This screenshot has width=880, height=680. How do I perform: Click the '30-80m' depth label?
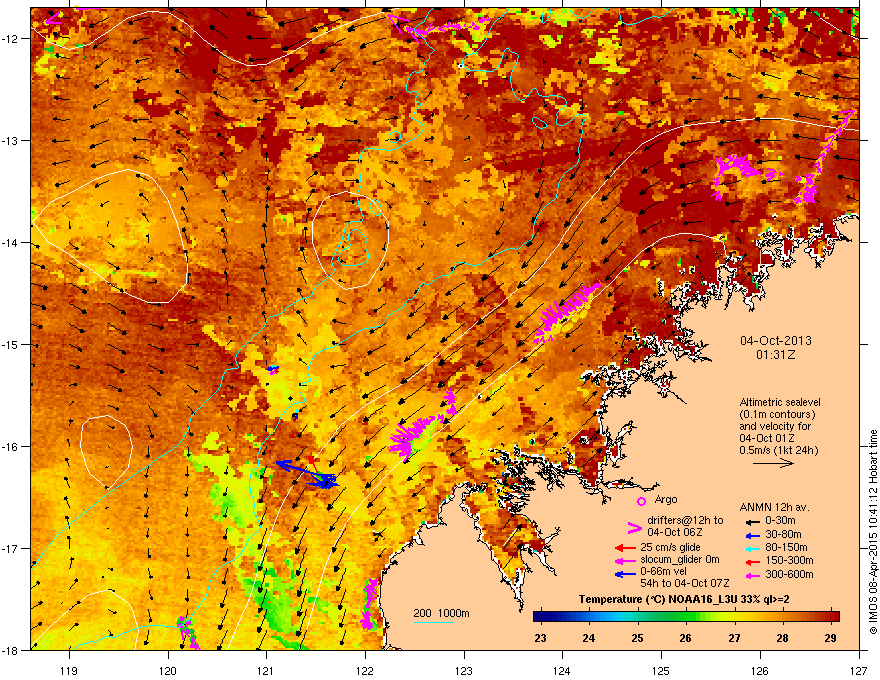coord(783,534)
